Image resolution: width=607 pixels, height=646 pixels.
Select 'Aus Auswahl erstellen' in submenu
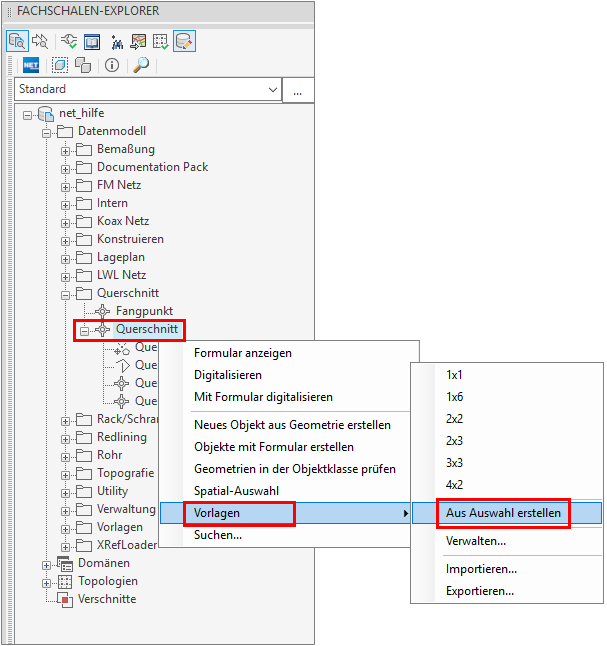[502, 513]
